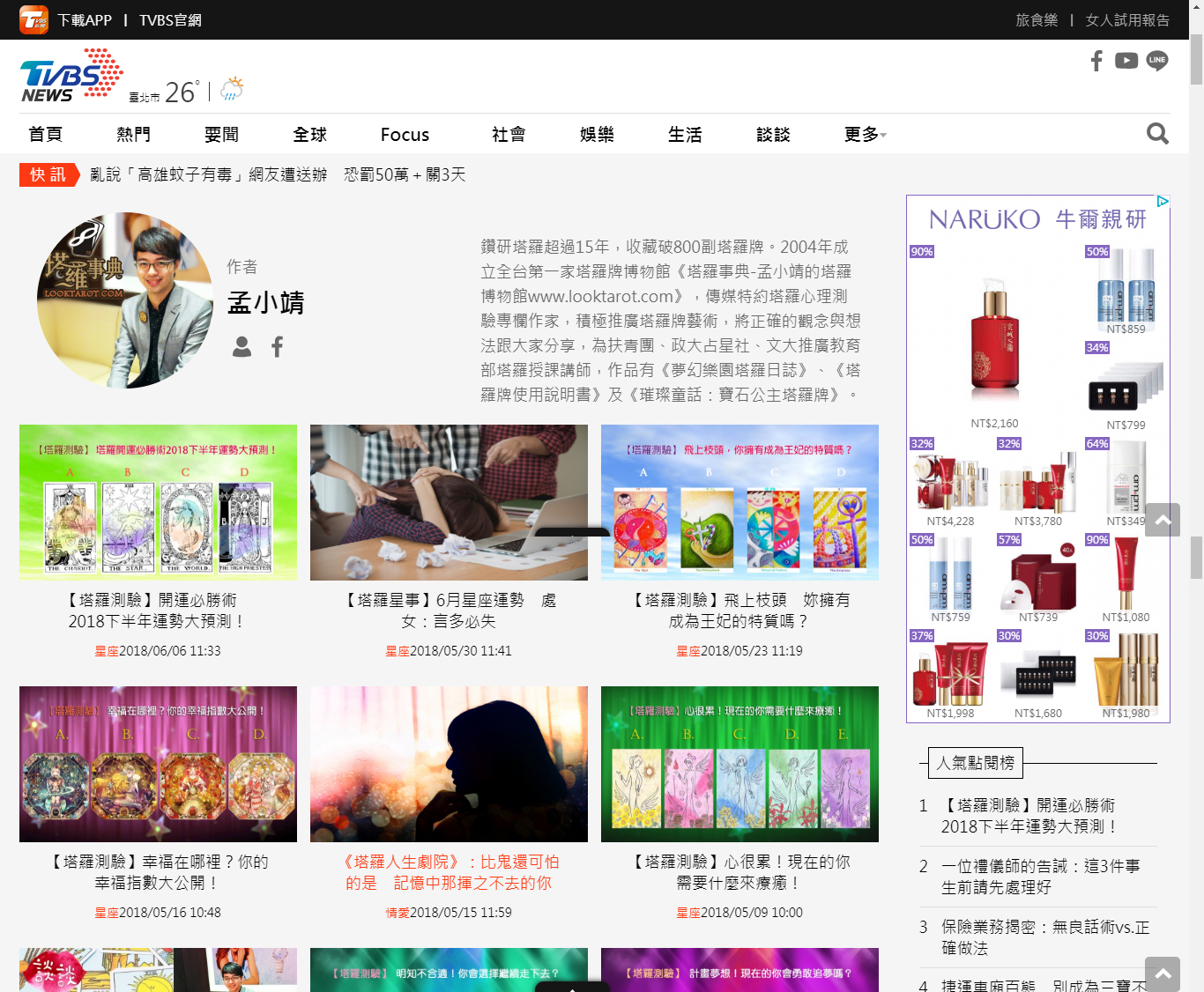Click 下載APP link in top bar
The width and height of the screenshot is (1204, 992).
click(85, 20)
